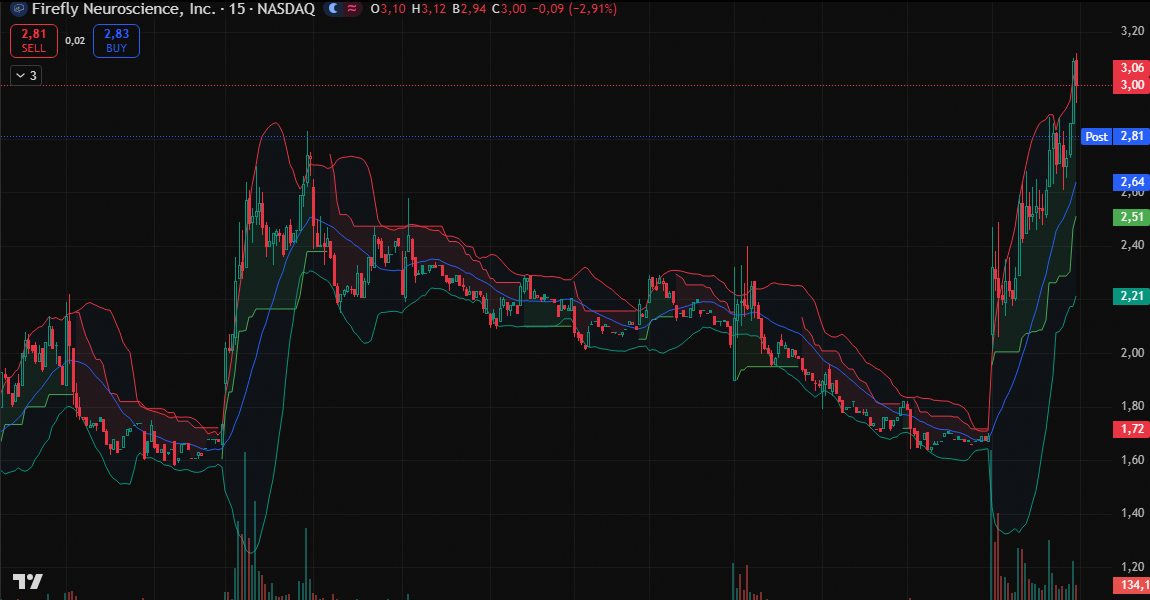Click the green 2,51 indicator price label
This screenshot has width=1150, height=600.
(1132, 217)
